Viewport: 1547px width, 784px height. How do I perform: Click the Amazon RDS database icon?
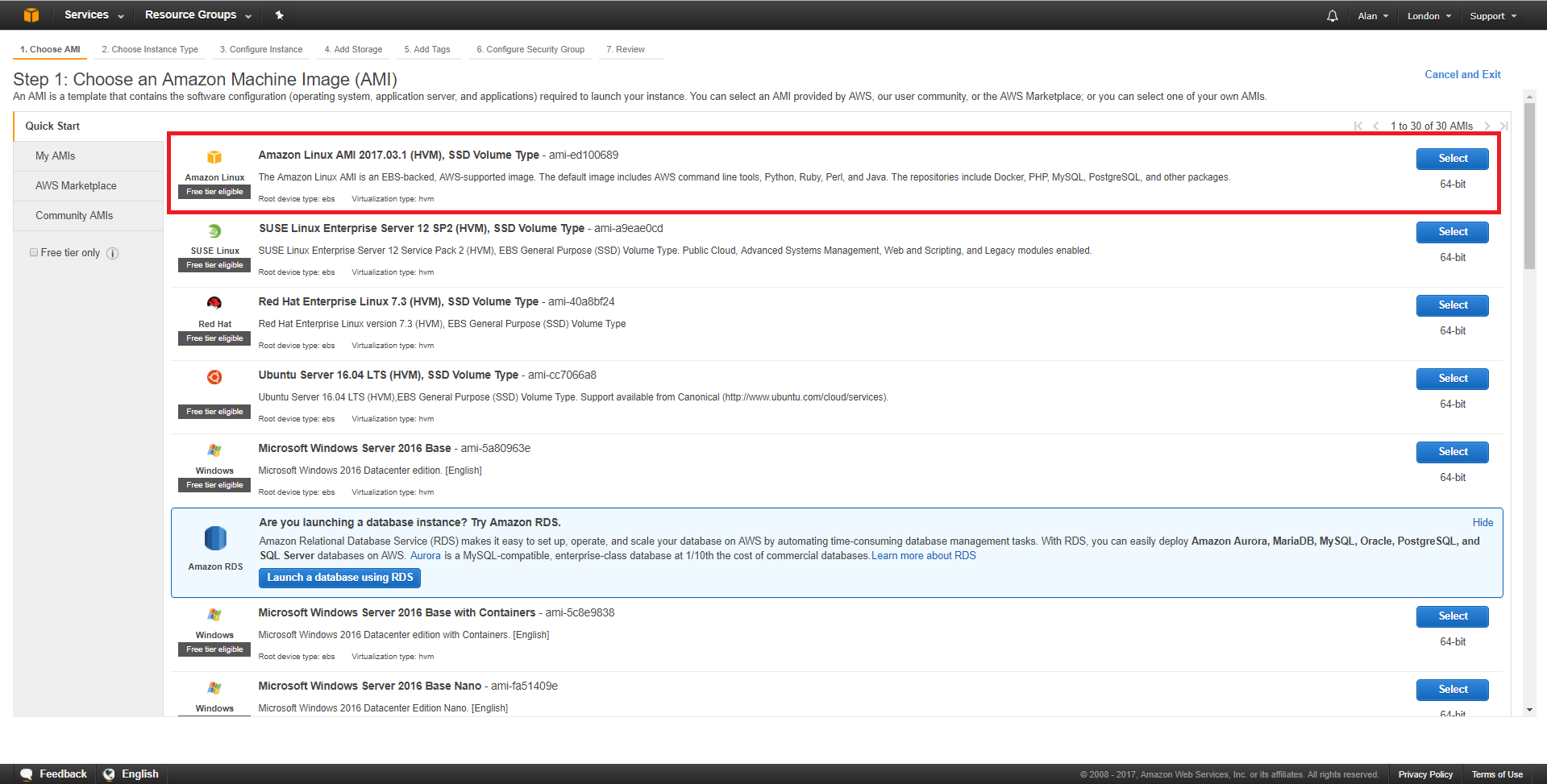(215, 537)
